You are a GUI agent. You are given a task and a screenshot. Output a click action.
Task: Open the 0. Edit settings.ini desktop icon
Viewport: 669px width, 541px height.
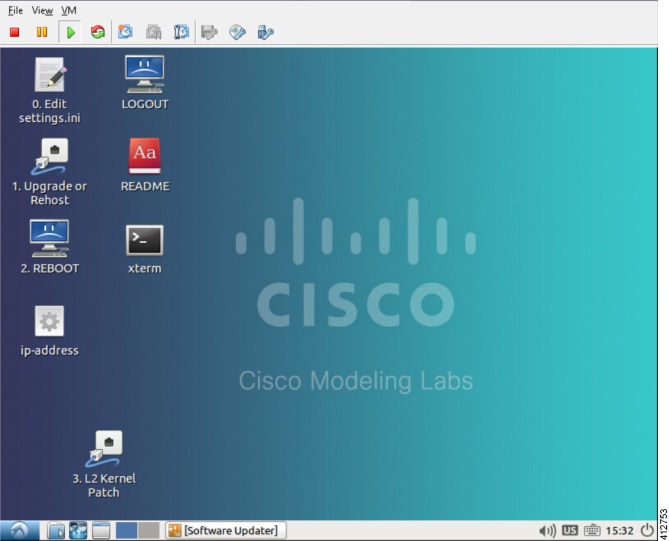click(49, 90)
